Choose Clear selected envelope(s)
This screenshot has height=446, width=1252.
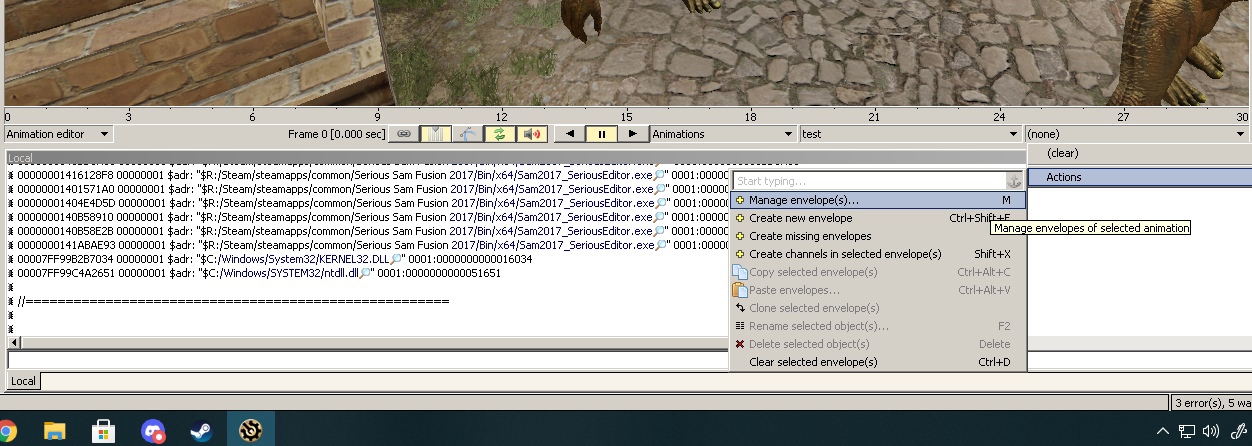coord(878,362)
